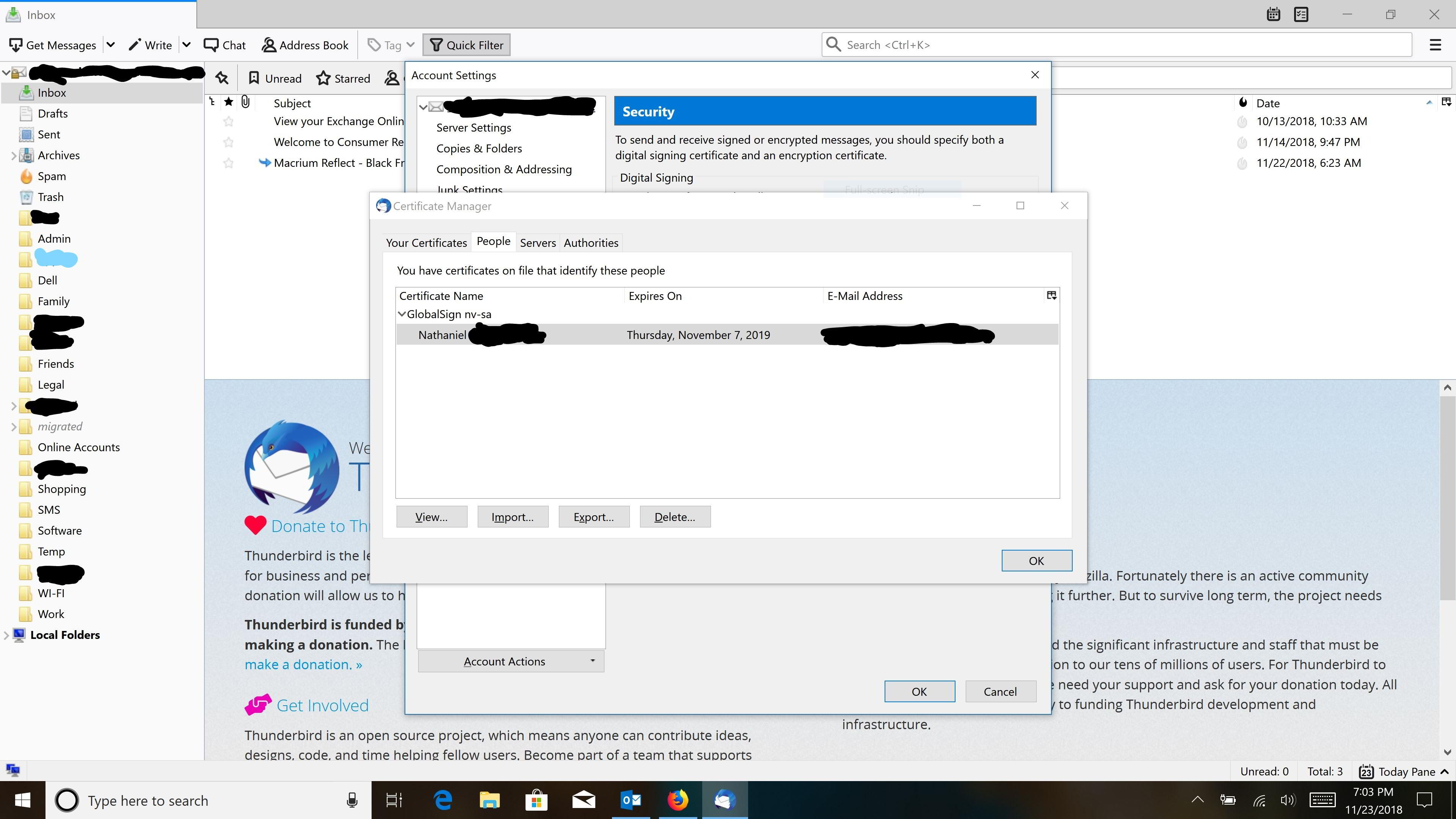Switch to the Authorities tab
Image resolution: width=1456 pixels, height=819 pixels.
pyautogui.click(x=591, y=243)
